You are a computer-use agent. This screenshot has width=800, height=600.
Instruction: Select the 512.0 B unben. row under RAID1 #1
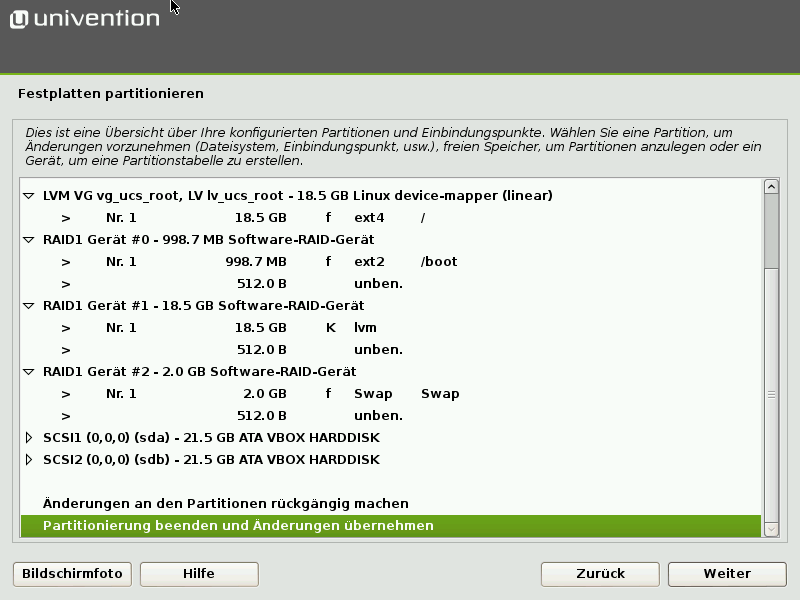click(x=391, y=350)
